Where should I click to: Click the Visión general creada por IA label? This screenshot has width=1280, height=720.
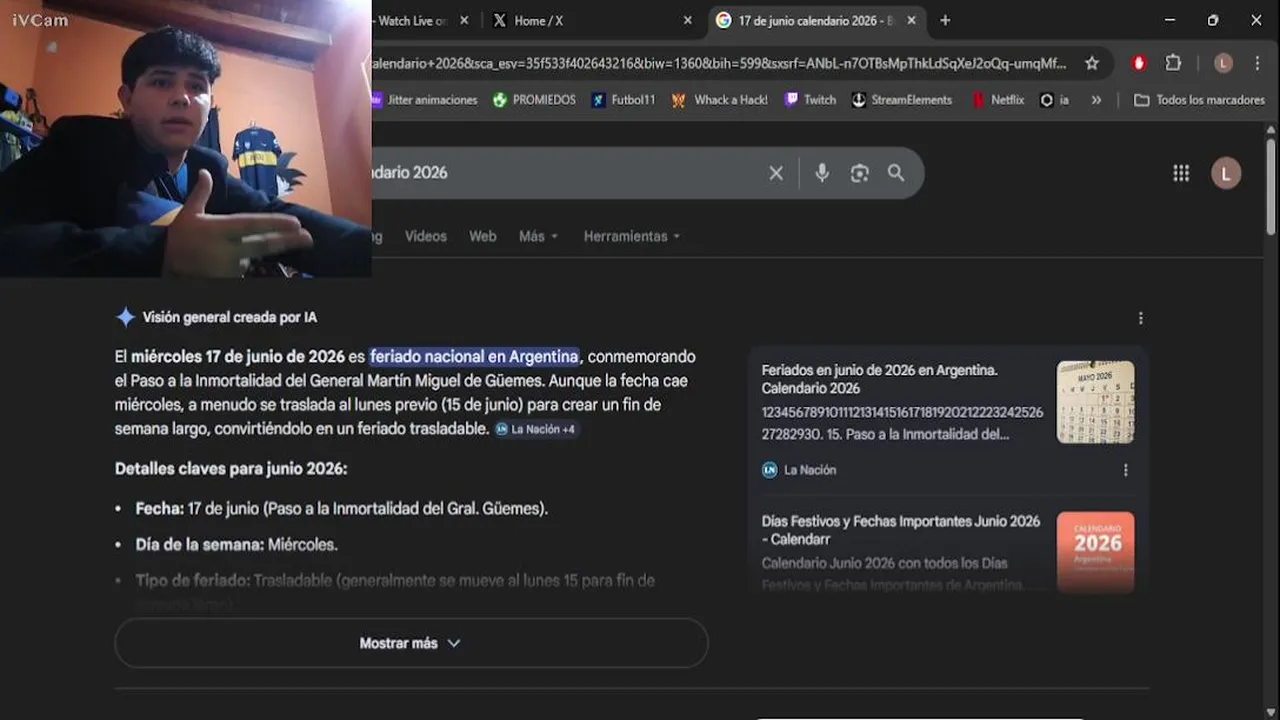click(x=230, y=318)
